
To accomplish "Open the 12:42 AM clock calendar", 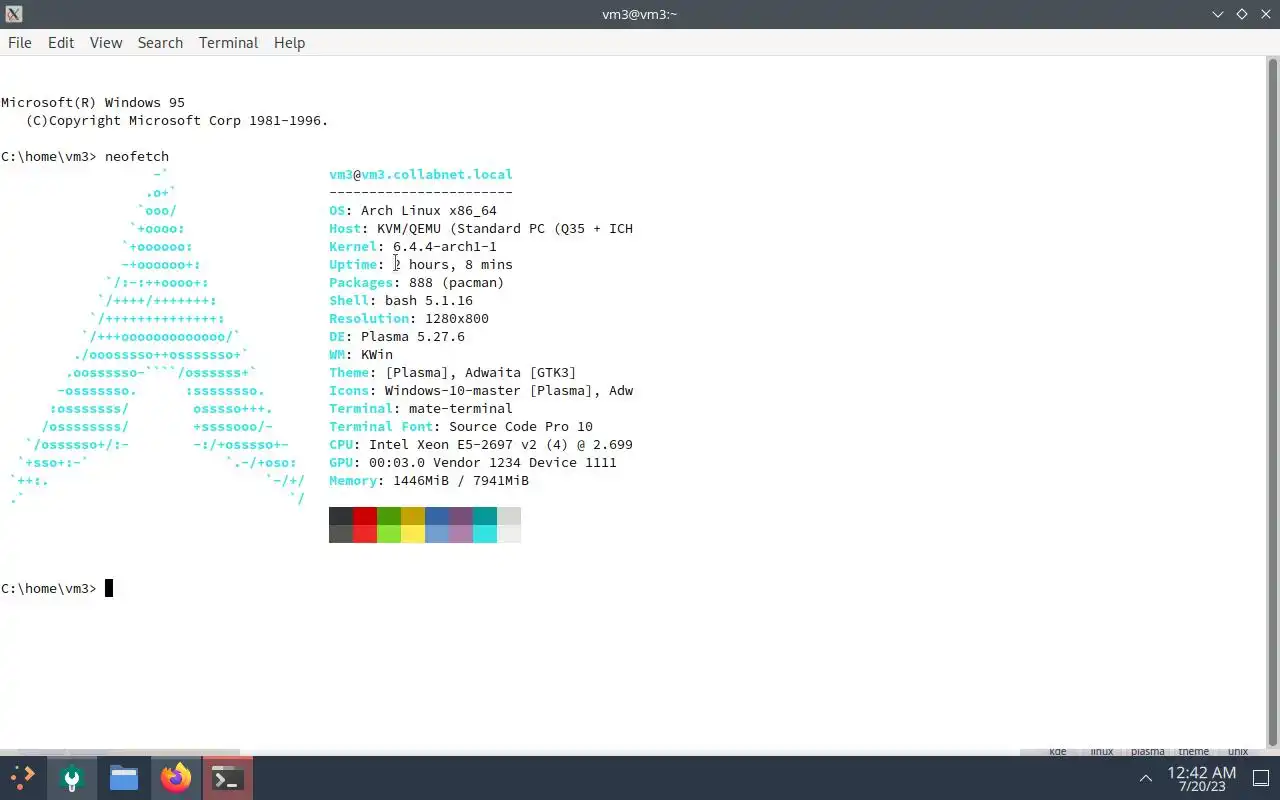I will [1202, 779].
